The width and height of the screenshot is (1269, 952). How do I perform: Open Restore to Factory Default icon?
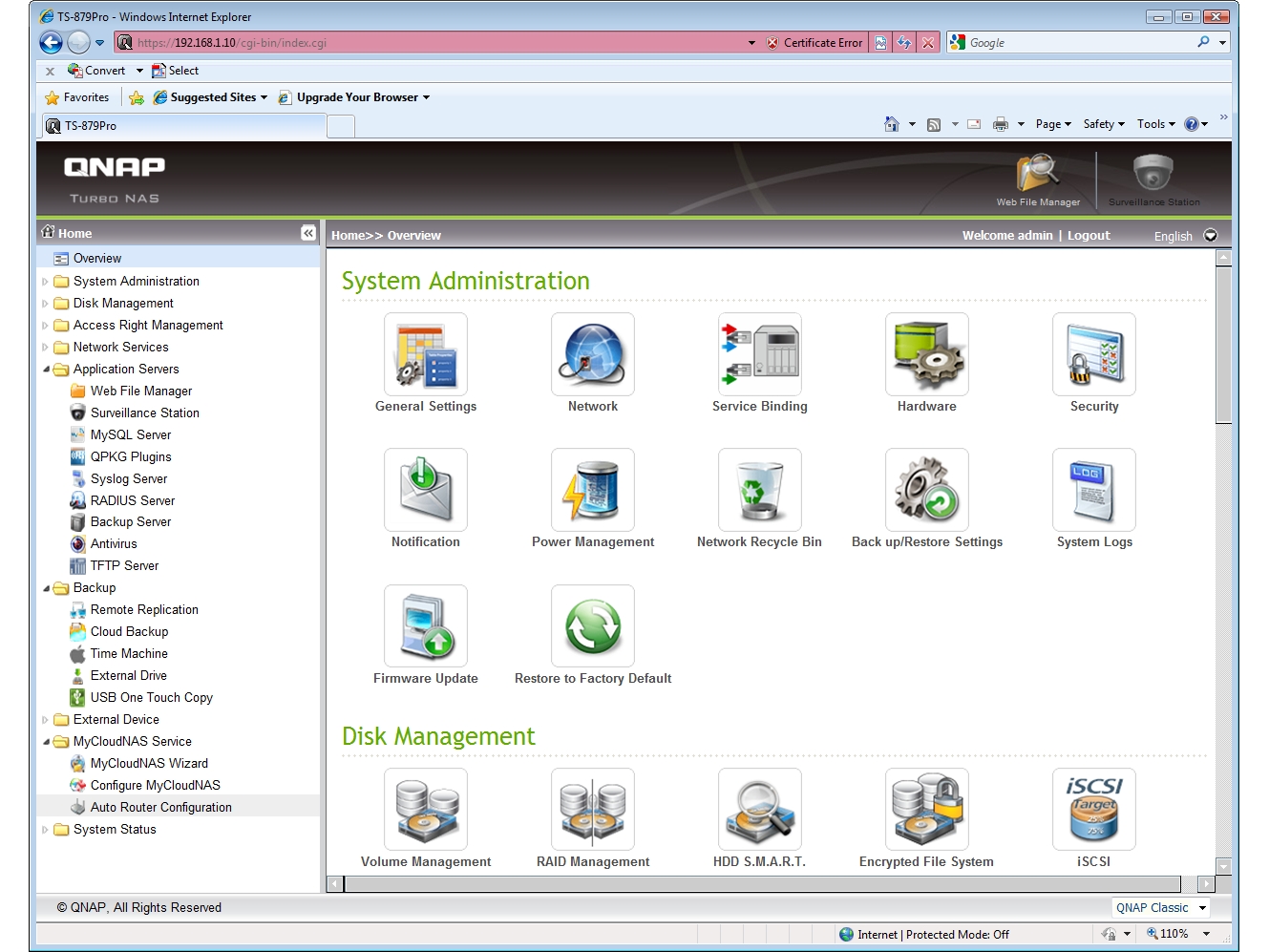click(x=593, y=626)
